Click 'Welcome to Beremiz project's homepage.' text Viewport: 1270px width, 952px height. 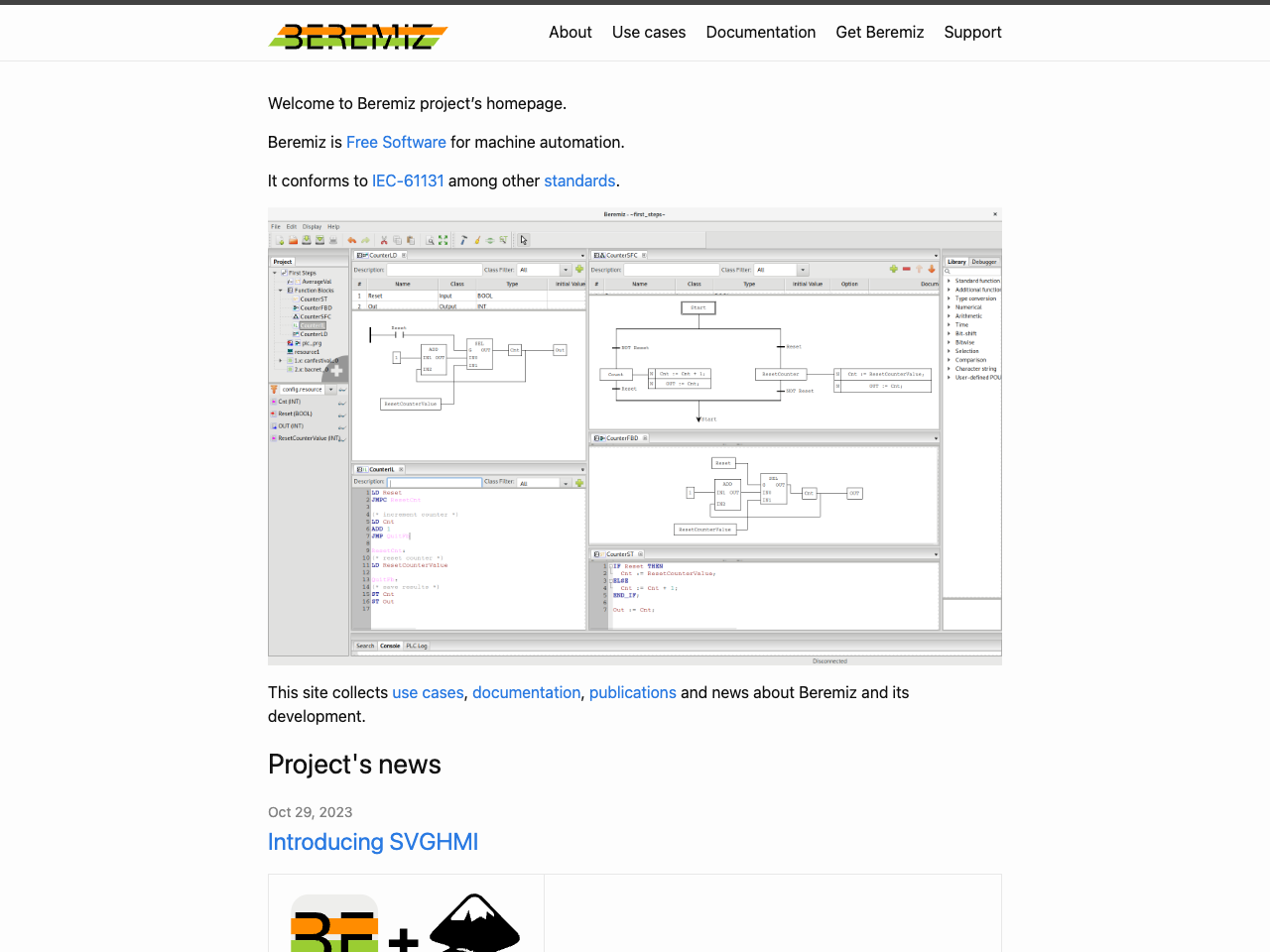[x=418, y=103]
